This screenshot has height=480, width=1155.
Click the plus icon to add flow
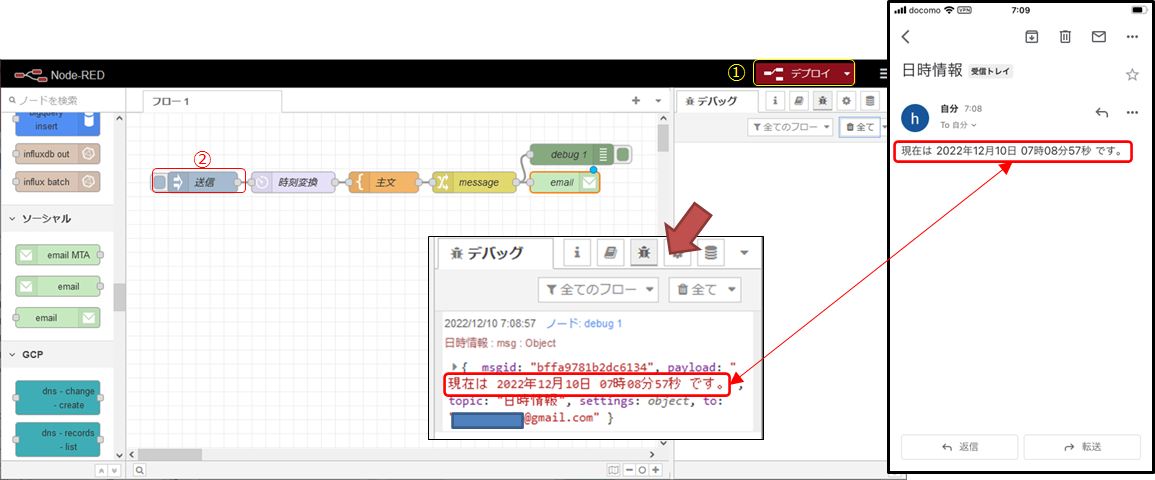coord(636,101)
